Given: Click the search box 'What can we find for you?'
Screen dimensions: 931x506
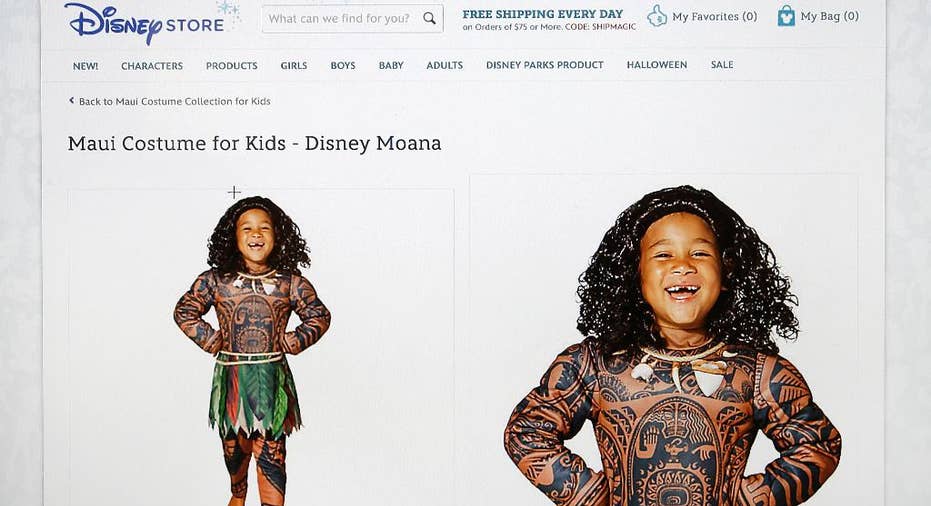Looking at the screenshot, I should 353,18.
